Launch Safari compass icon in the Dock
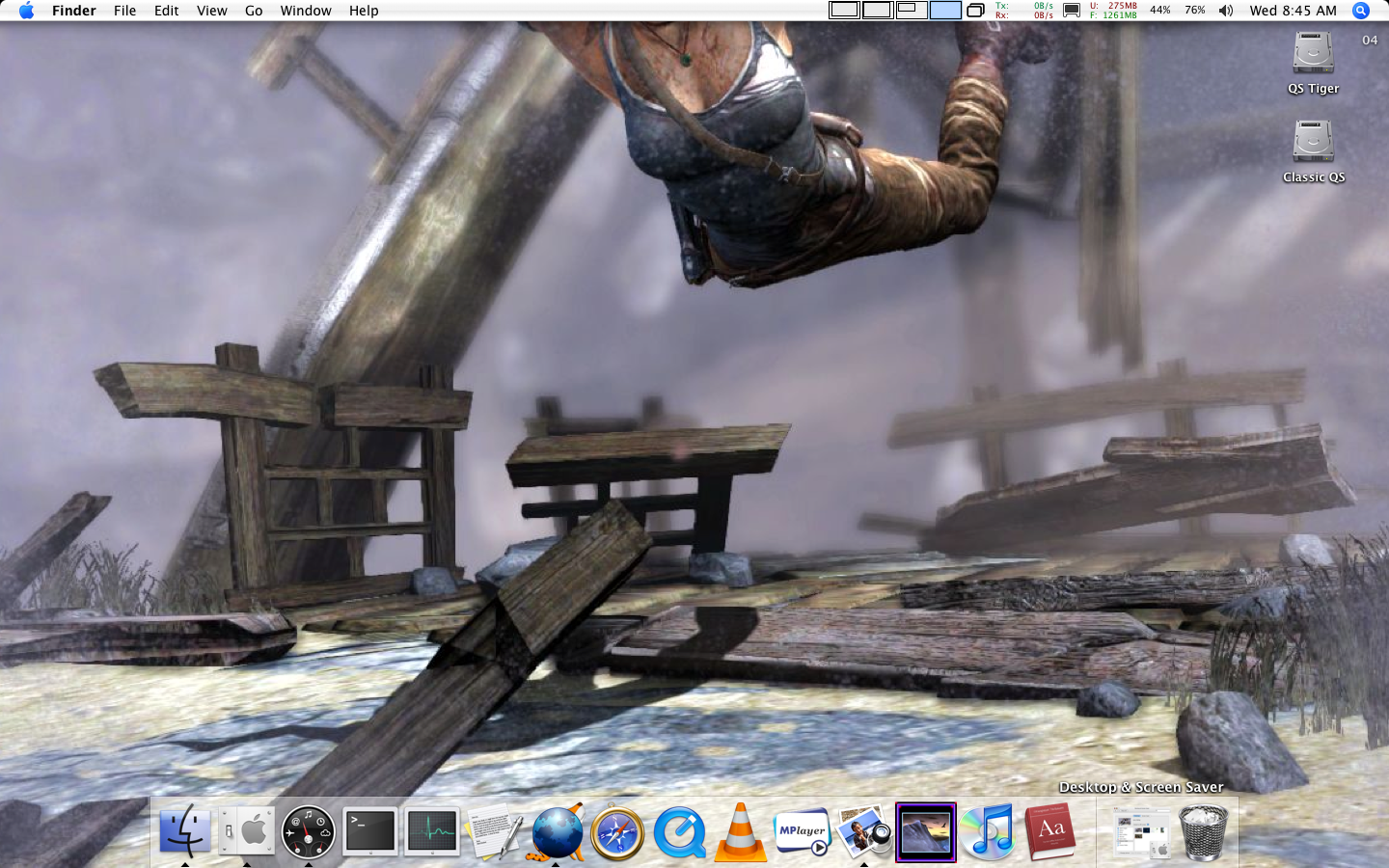The height and width of the screenshot is (868, 1389). coord(617,833)
